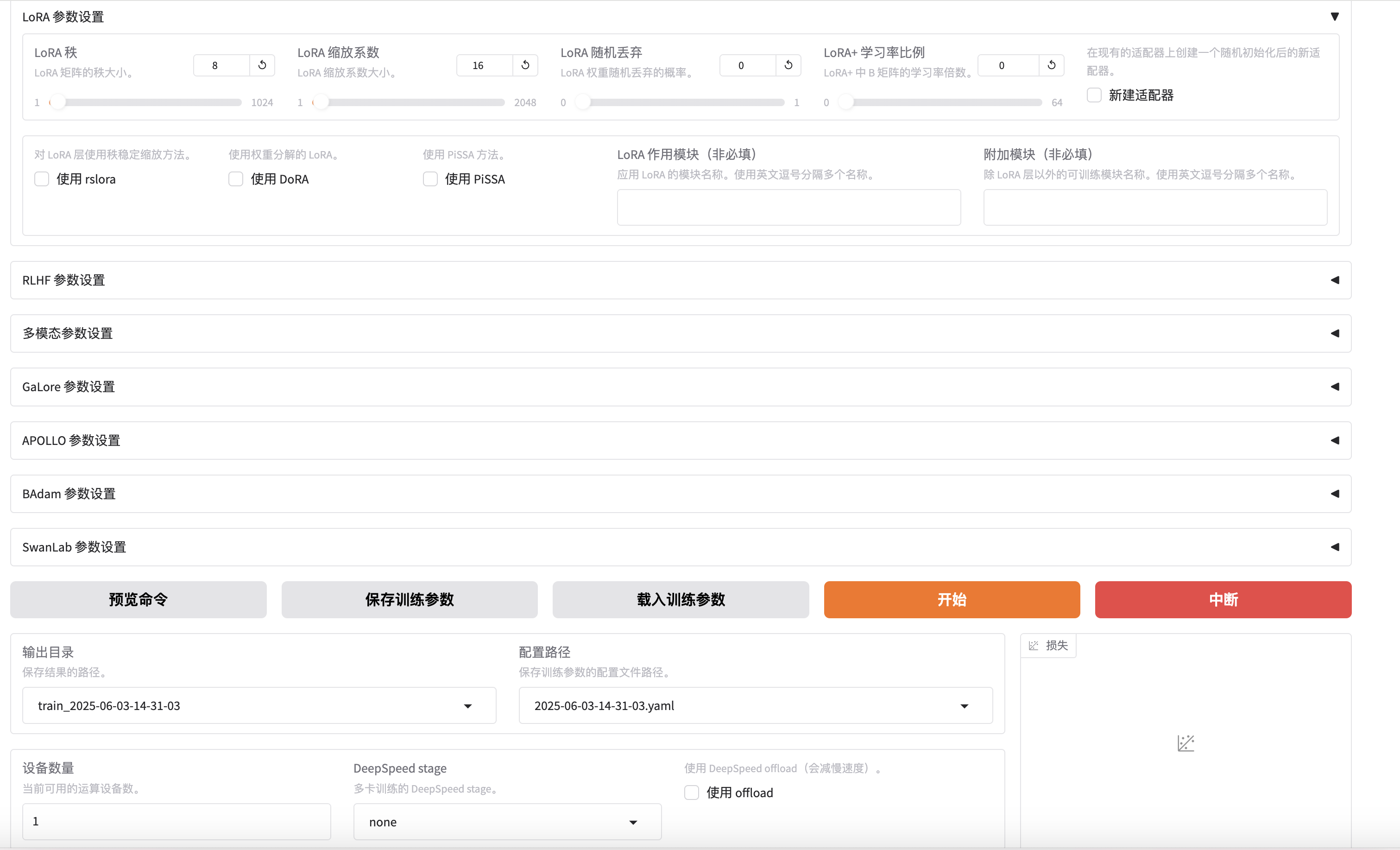Check the 使用 DoRA option
Image resolution: width=1400 pixels, height=850 pixels.
(x=236, y=179)
